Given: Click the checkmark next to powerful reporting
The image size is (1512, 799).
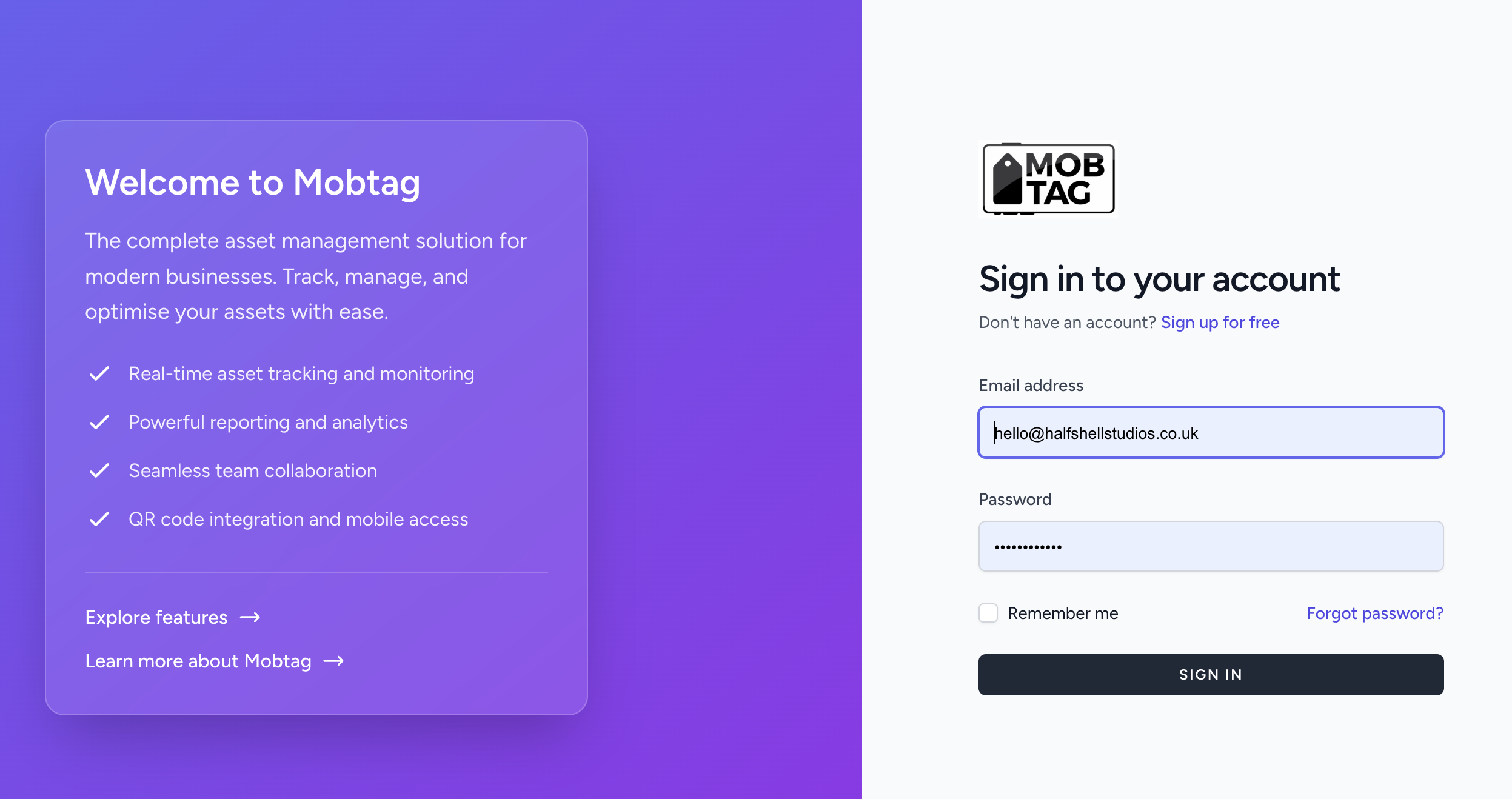Looking at the screenshot, I should click(x=100, y=422).
